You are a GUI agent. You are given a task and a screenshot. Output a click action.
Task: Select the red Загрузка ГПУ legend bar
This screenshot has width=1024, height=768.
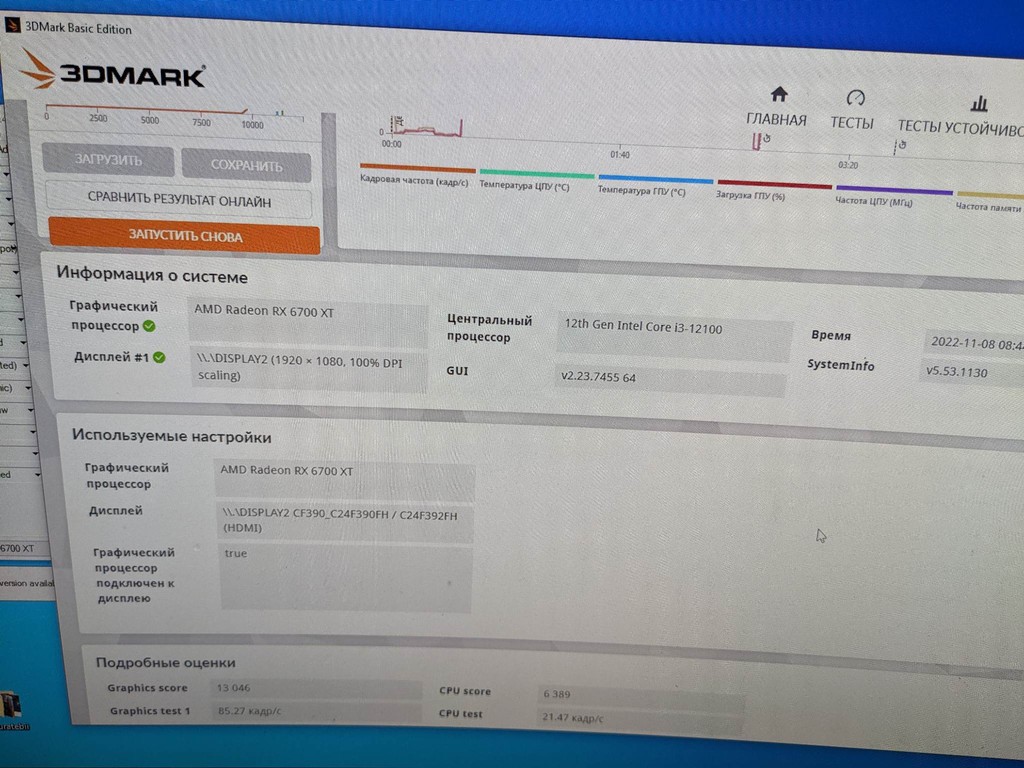pyautogui.click(x=775, y=184)
